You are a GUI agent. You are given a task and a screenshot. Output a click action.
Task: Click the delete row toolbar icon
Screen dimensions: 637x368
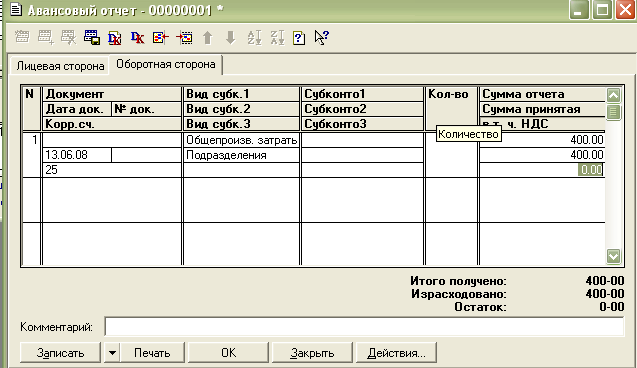(x=68, y=37)
